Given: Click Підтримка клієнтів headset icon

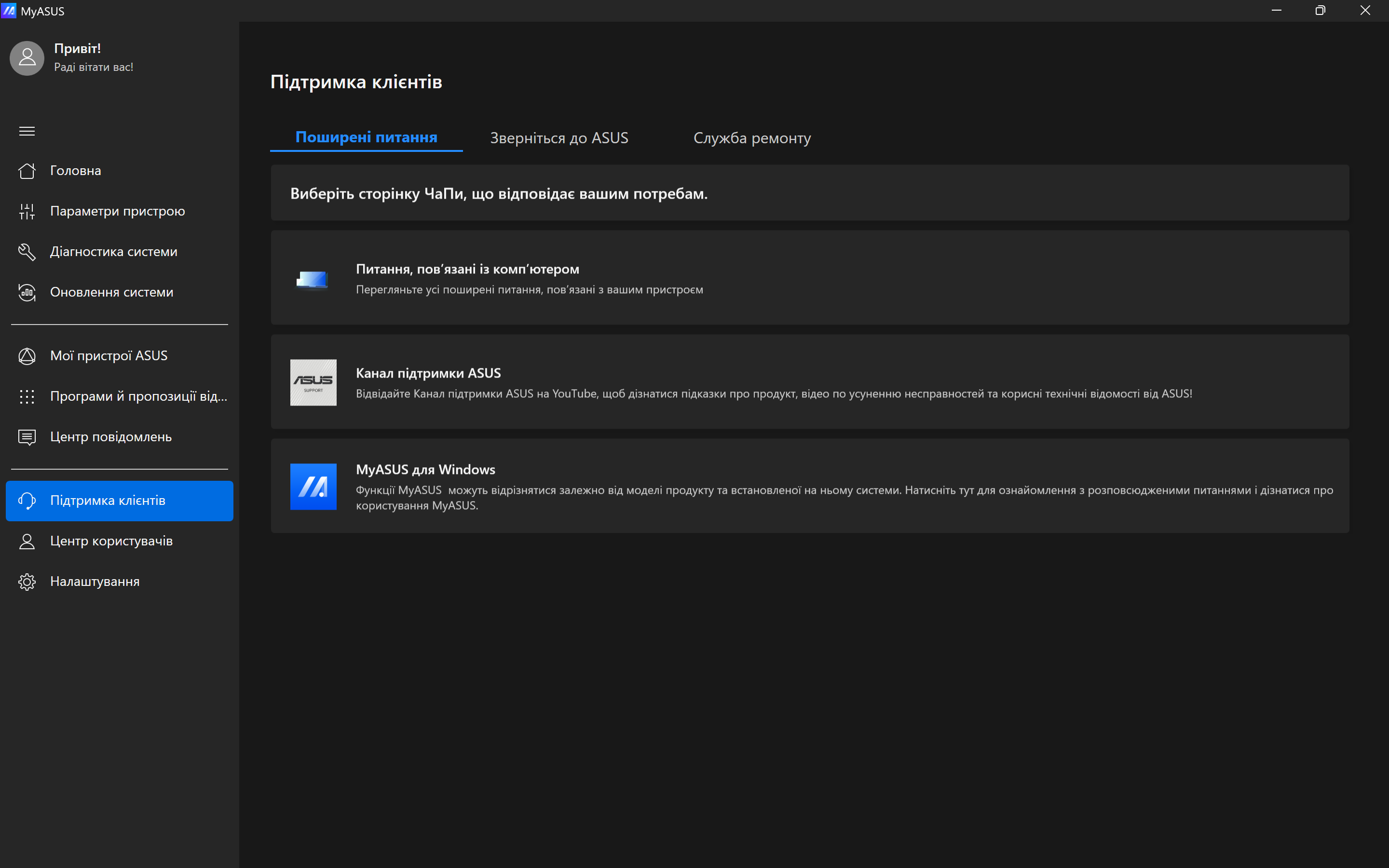Looking at the screenshot, I should pos(27,501).
